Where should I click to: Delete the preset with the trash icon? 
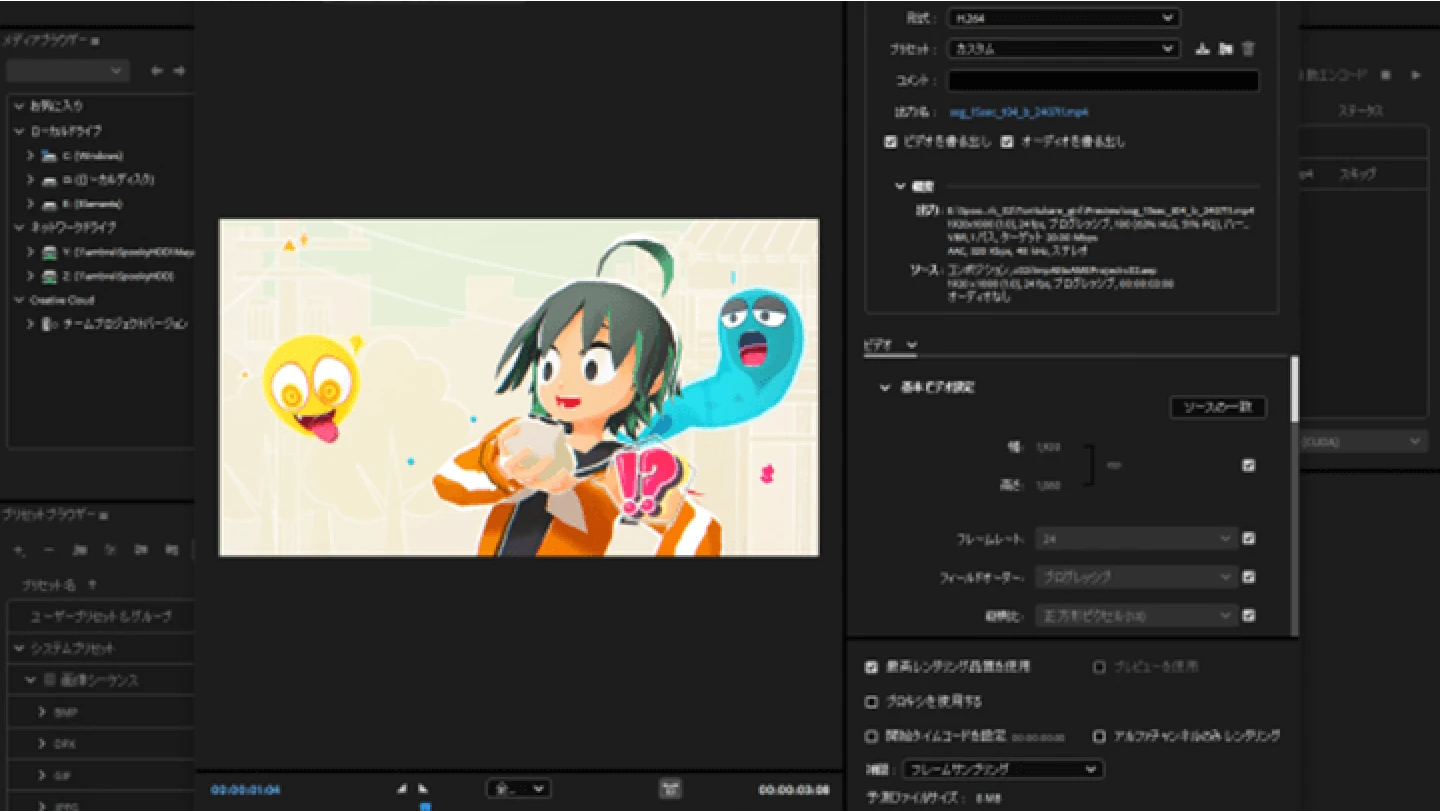coord(1248,48)
